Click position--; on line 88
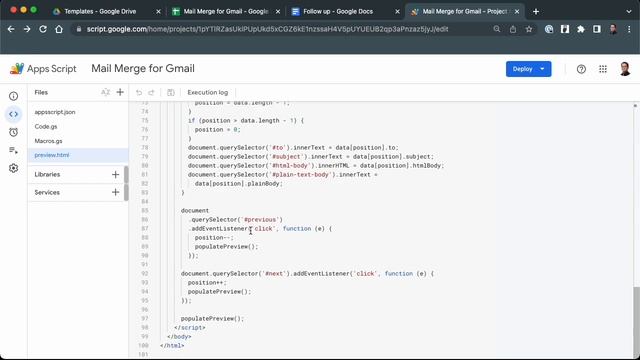Image resolution: width=640 pixels, height=360 pixels. (214, 238)
